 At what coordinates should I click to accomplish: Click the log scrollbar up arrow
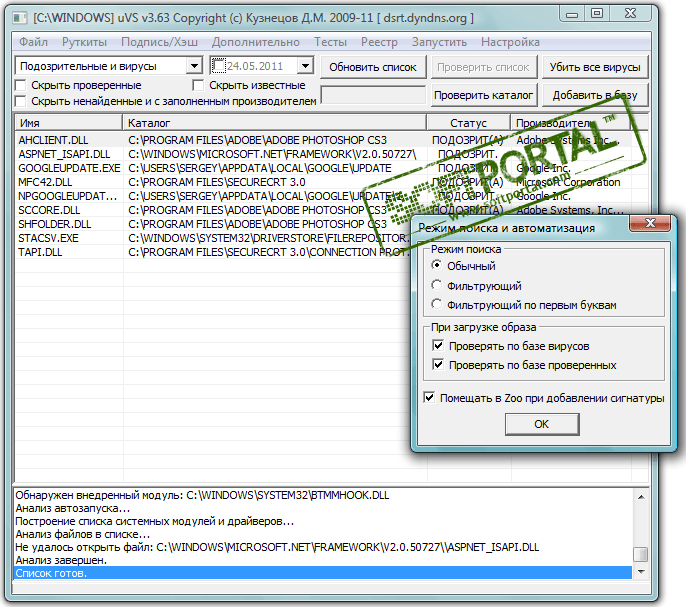click(x=641, y=497)
